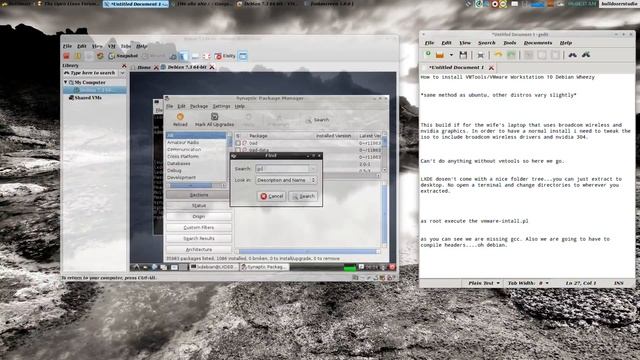Screen dimensions: 640x360
Task: Cancel the Find dialog
Action: pos(272,196)
